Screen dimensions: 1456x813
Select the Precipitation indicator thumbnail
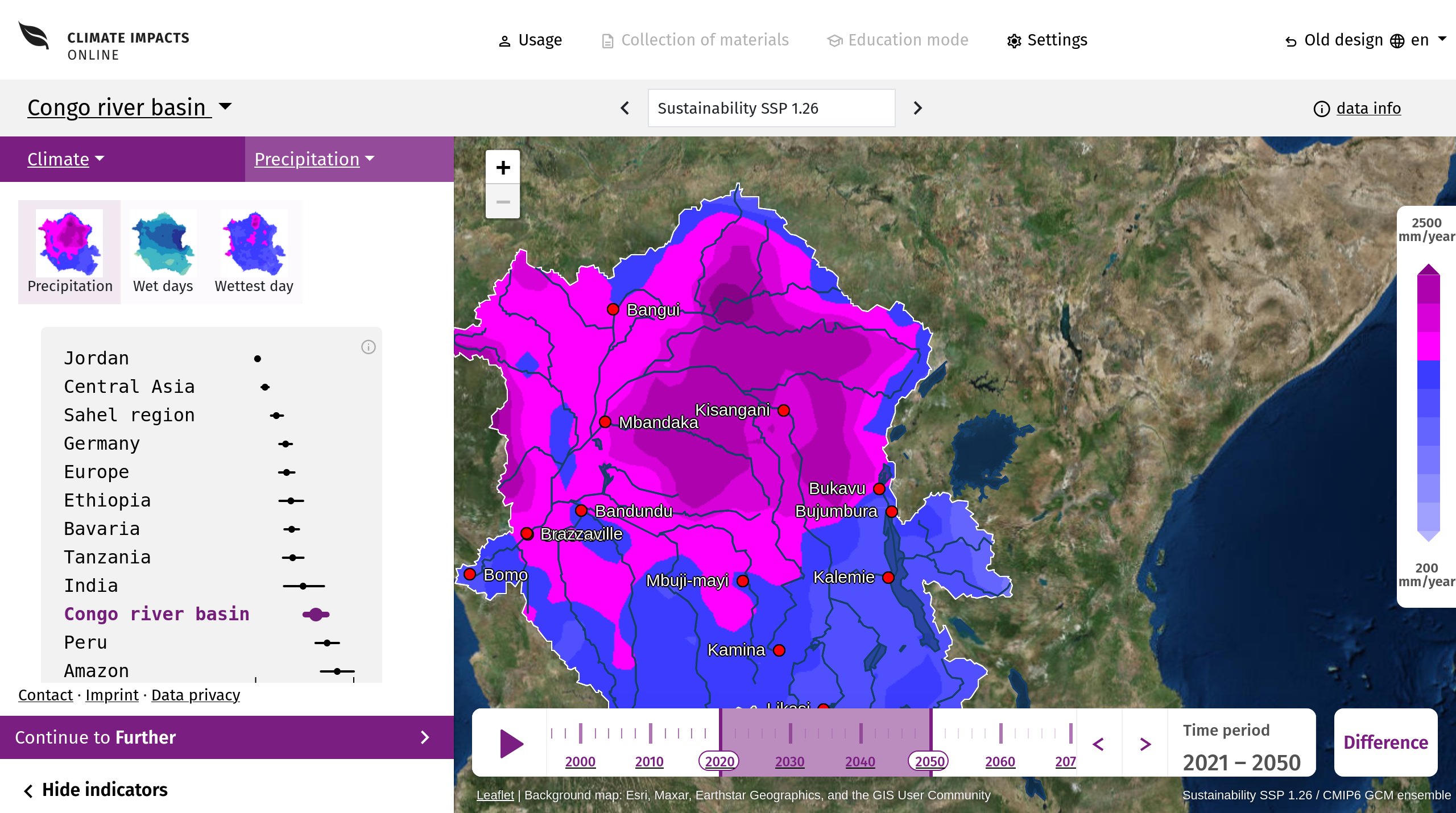point(69,252)
